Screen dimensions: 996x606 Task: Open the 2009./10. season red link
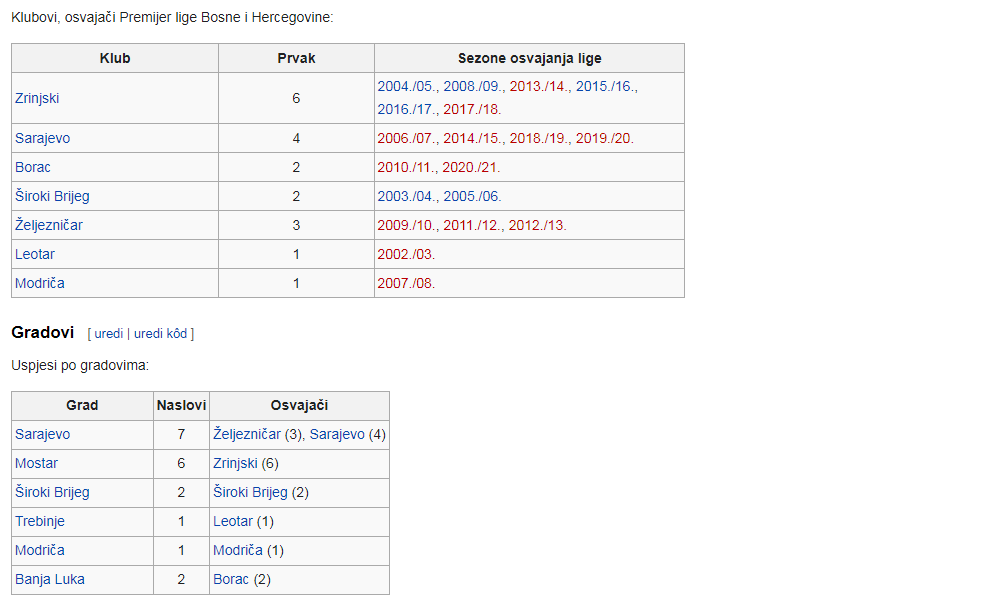click(x=407, y=225)
